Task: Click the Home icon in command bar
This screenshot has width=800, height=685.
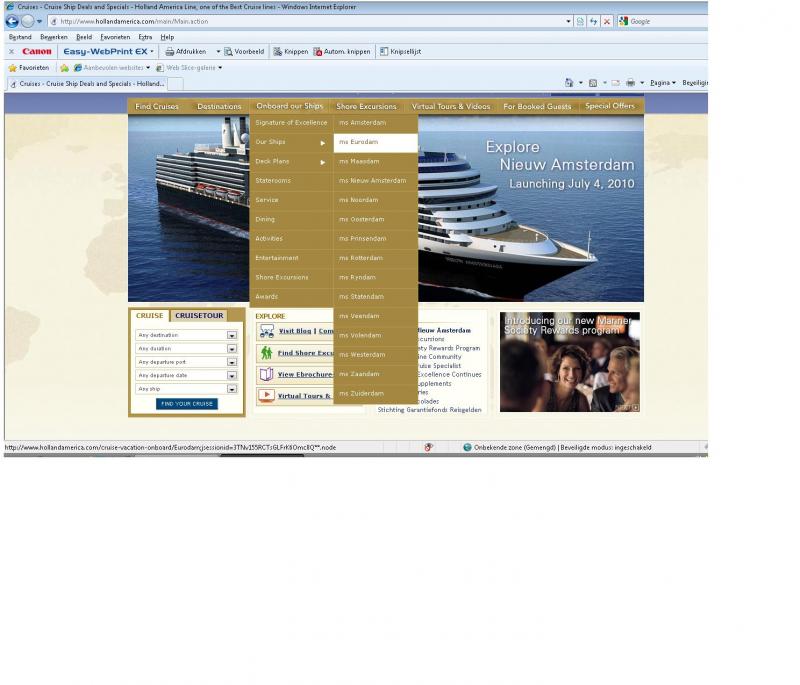Action: click(x=569, y=83)
